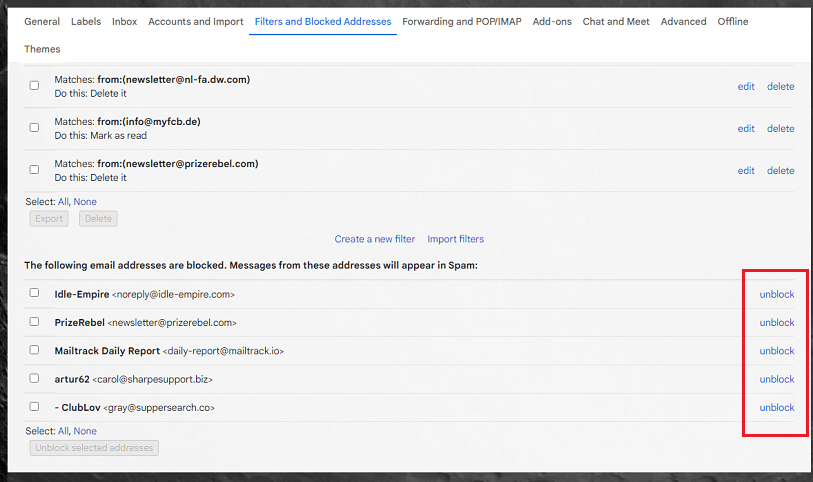Unblock Idle-Empire address

tap(777, 294)
